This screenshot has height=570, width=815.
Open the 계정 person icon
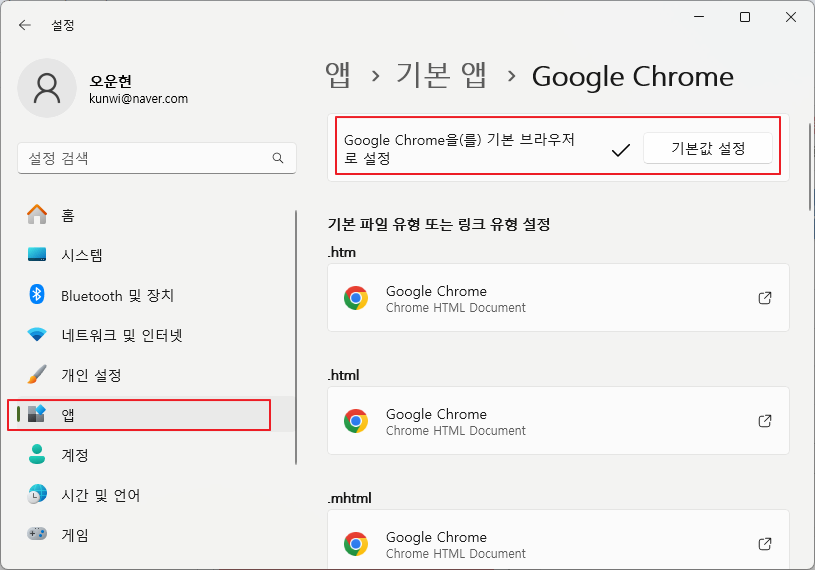tap(37, 454)
